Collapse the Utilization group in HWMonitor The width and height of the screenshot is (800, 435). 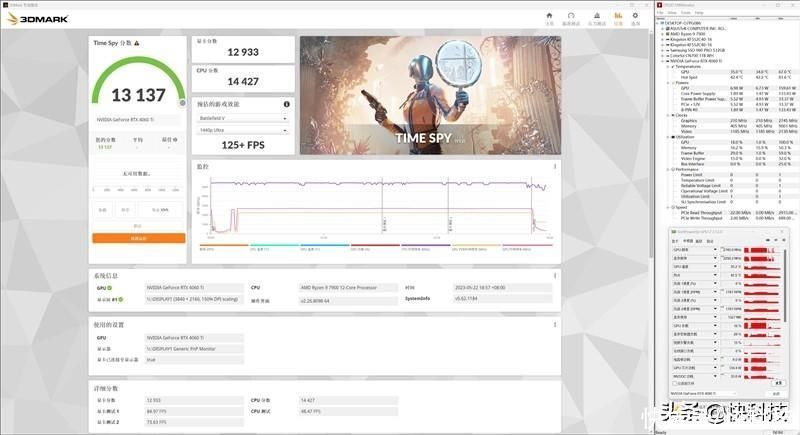click(668, 137)
